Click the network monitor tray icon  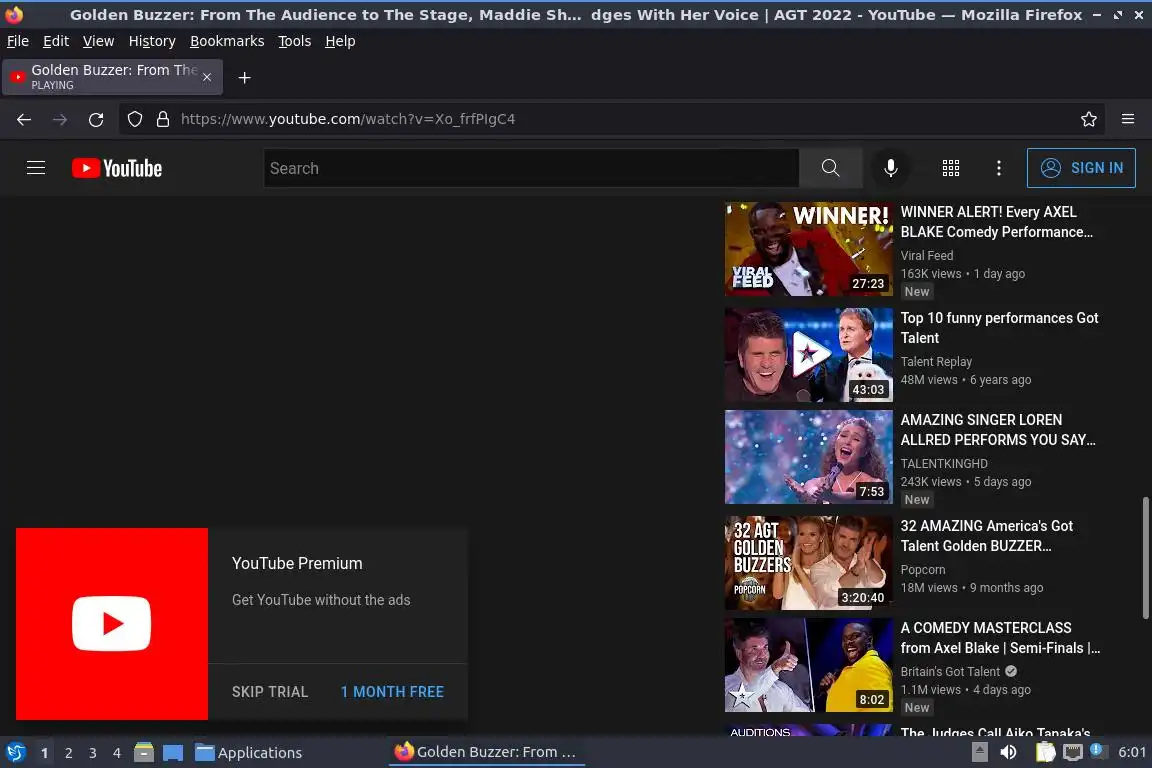pos(1073,752)
